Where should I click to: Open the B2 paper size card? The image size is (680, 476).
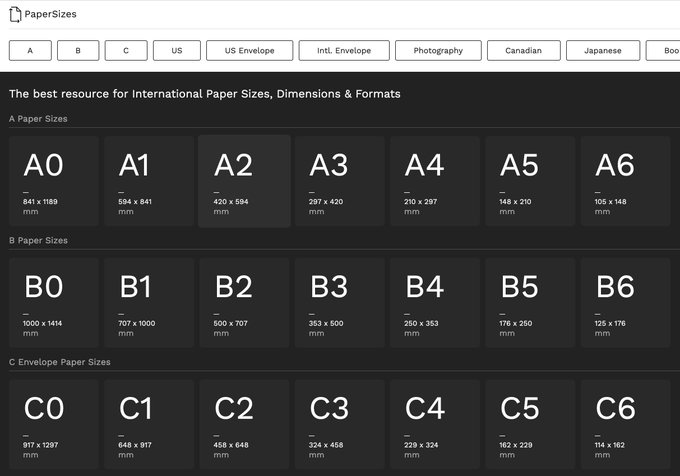[244, 303]
